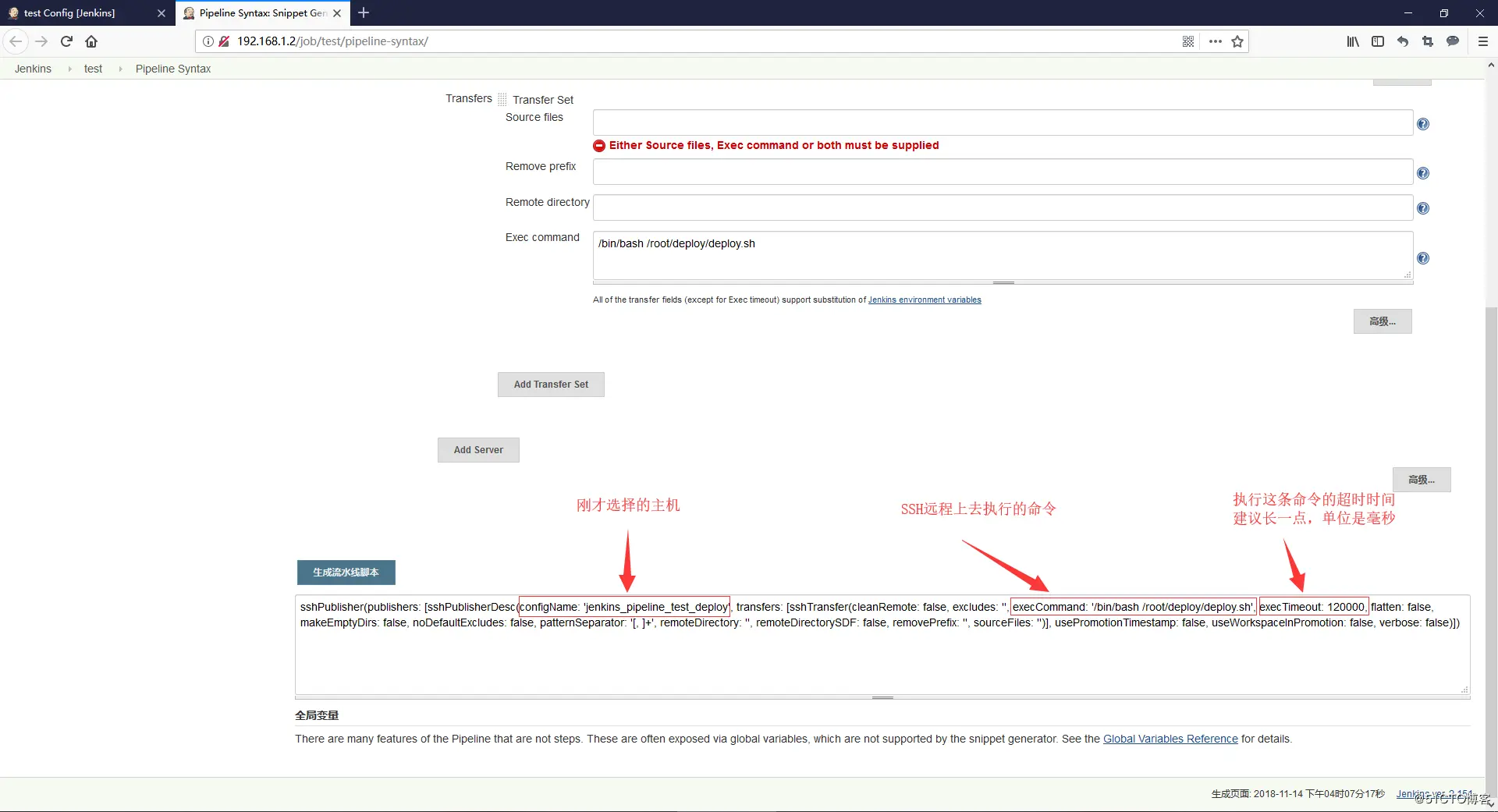The width and height of the screenshot is (1498, 812).
Task: Click the browser forward arrow
Action: (x=41, y=41)
